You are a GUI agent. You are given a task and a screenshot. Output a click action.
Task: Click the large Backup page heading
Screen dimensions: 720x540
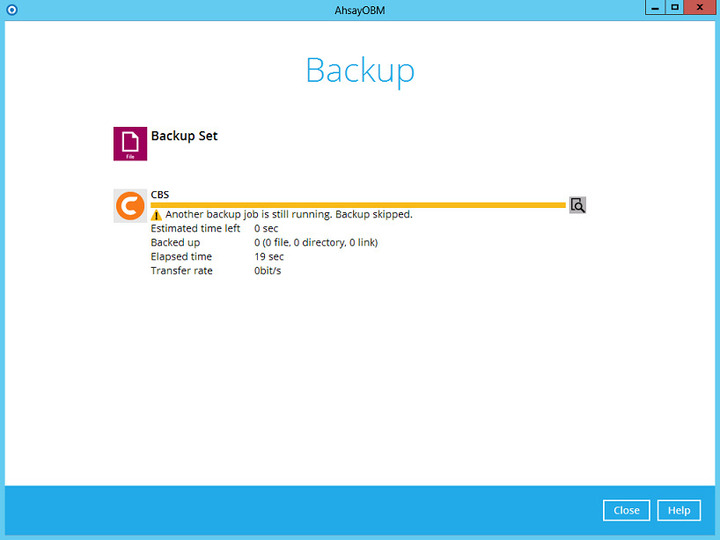coord(360,71)
